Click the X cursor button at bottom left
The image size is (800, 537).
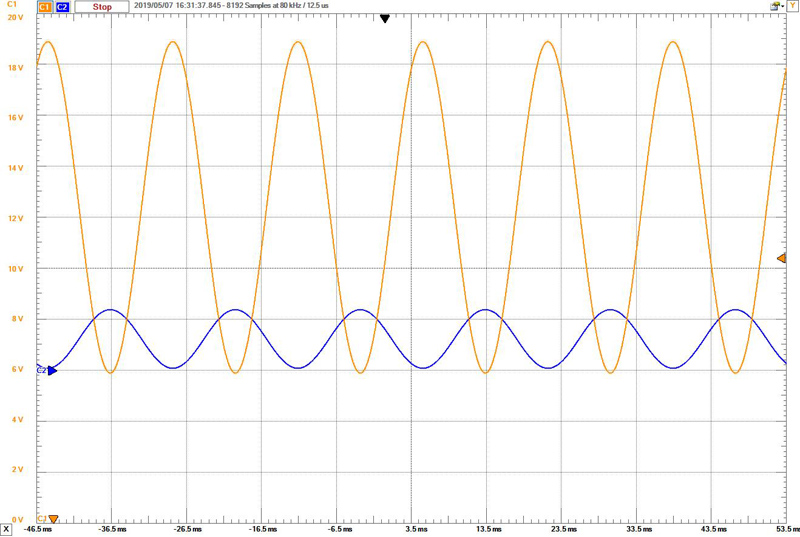tap(7, 527)
